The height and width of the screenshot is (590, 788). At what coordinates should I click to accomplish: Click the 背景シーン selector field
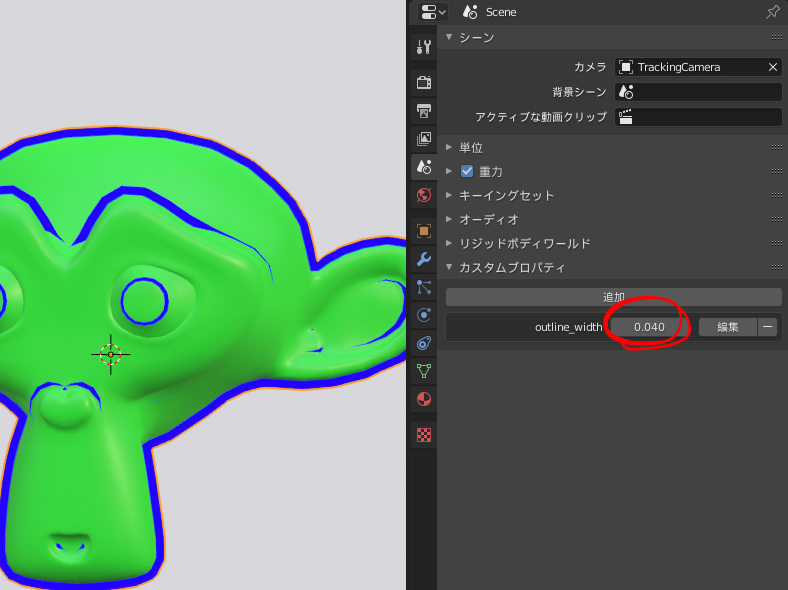point(698,92)
